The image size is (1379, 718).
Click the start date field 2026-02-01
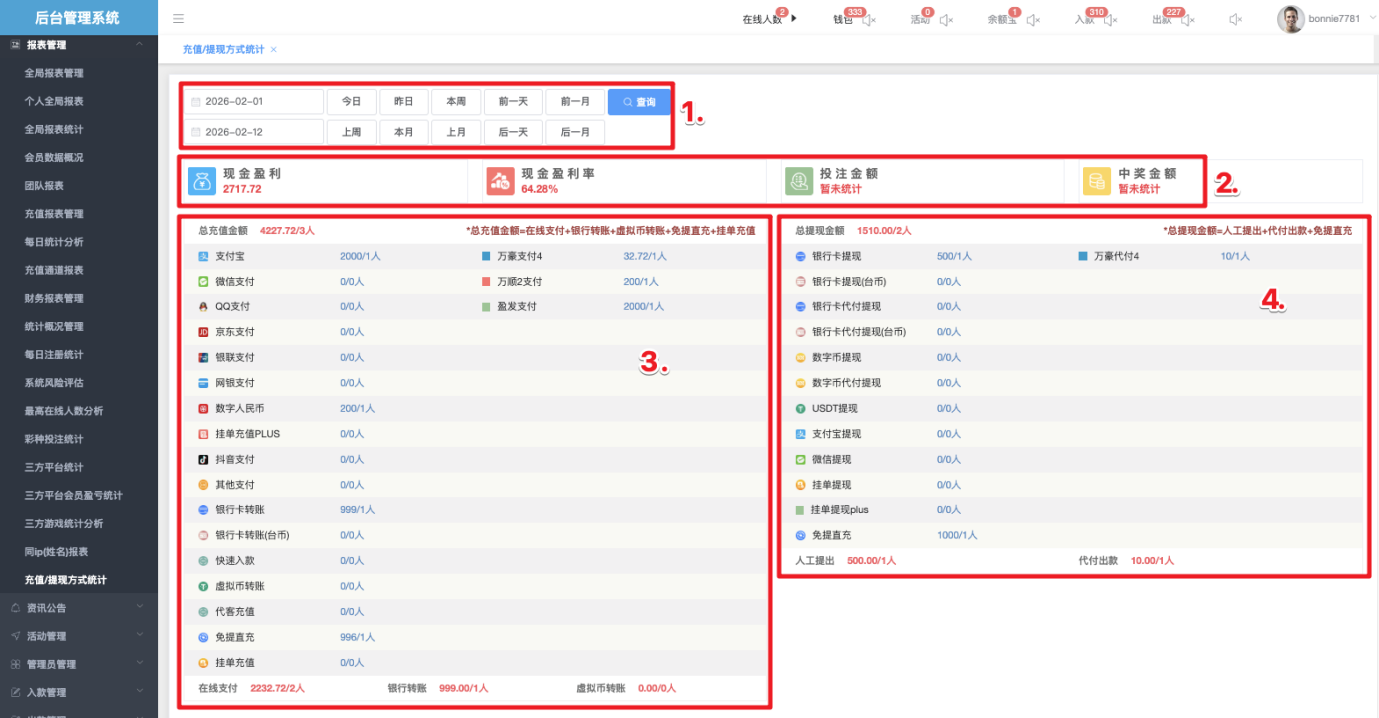coord(254,102)
